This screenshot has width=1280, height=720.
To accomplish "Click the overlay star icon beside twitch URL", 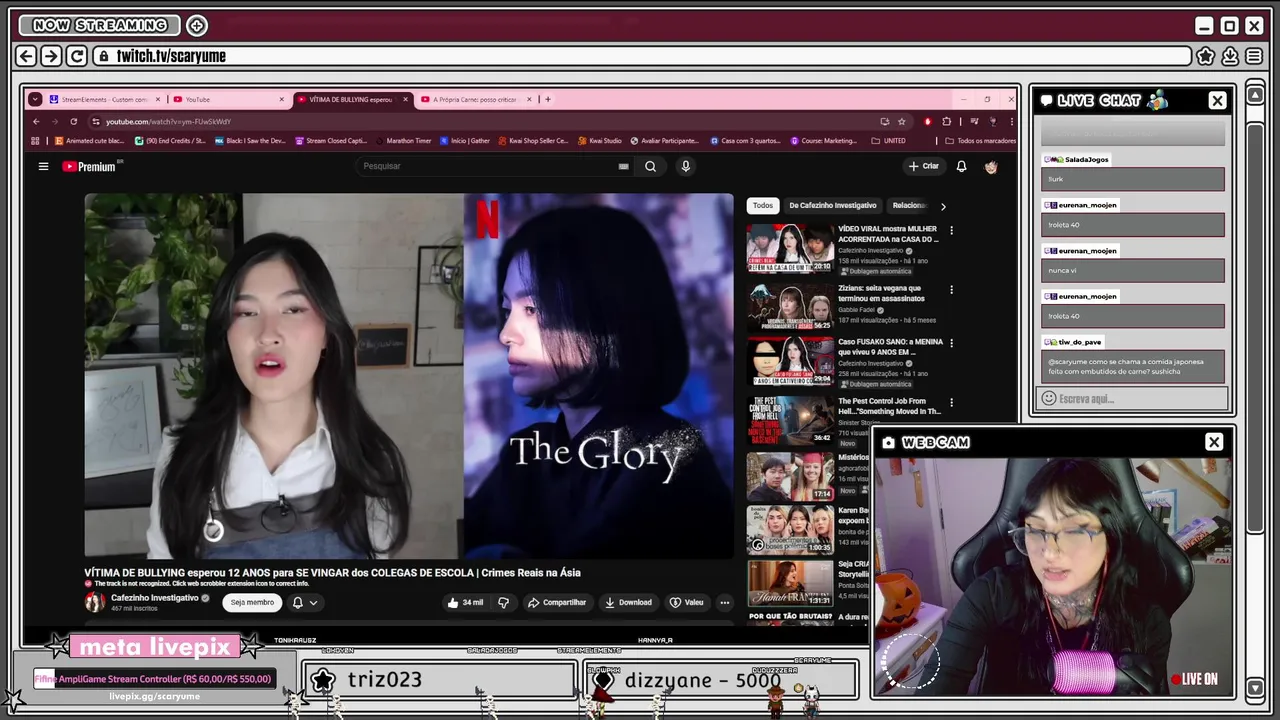I will pyautogui.click(x=1205, y=56).
